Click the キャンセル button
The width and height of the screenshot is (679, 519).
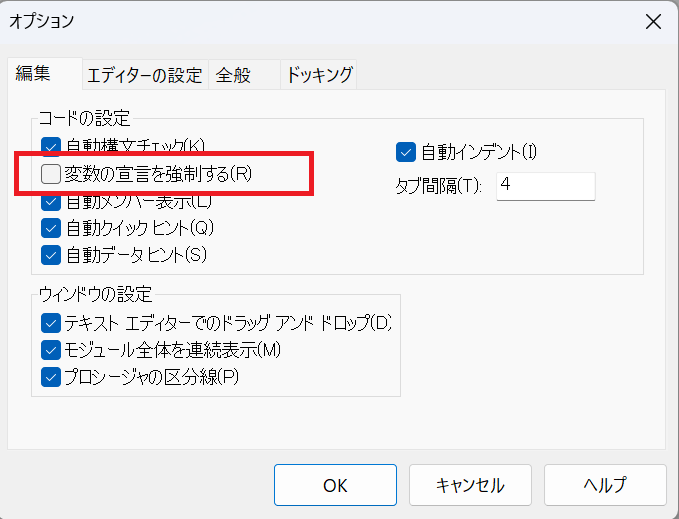point(470,485)
